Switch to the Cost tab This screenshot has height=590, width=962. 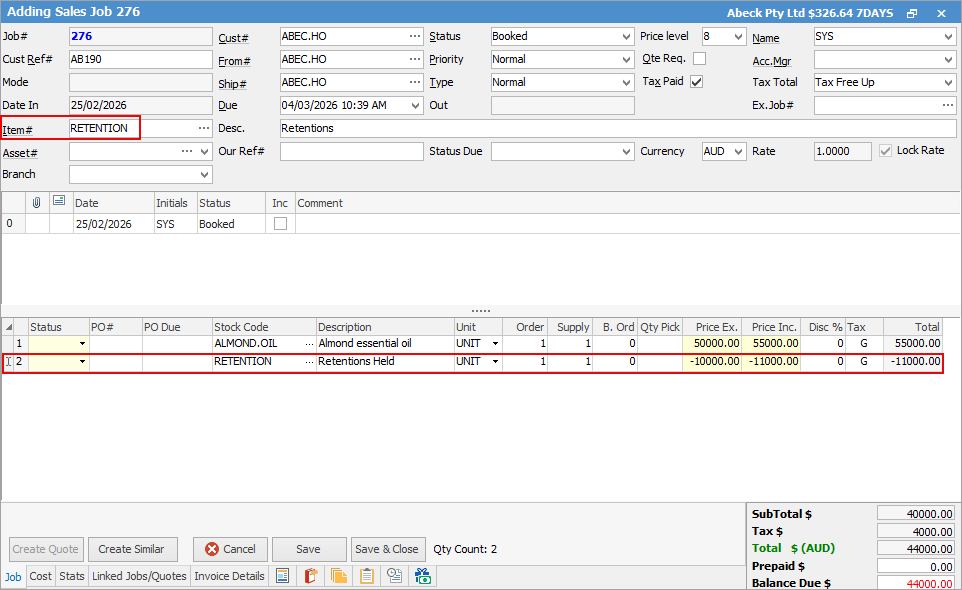tap(40, 576)
